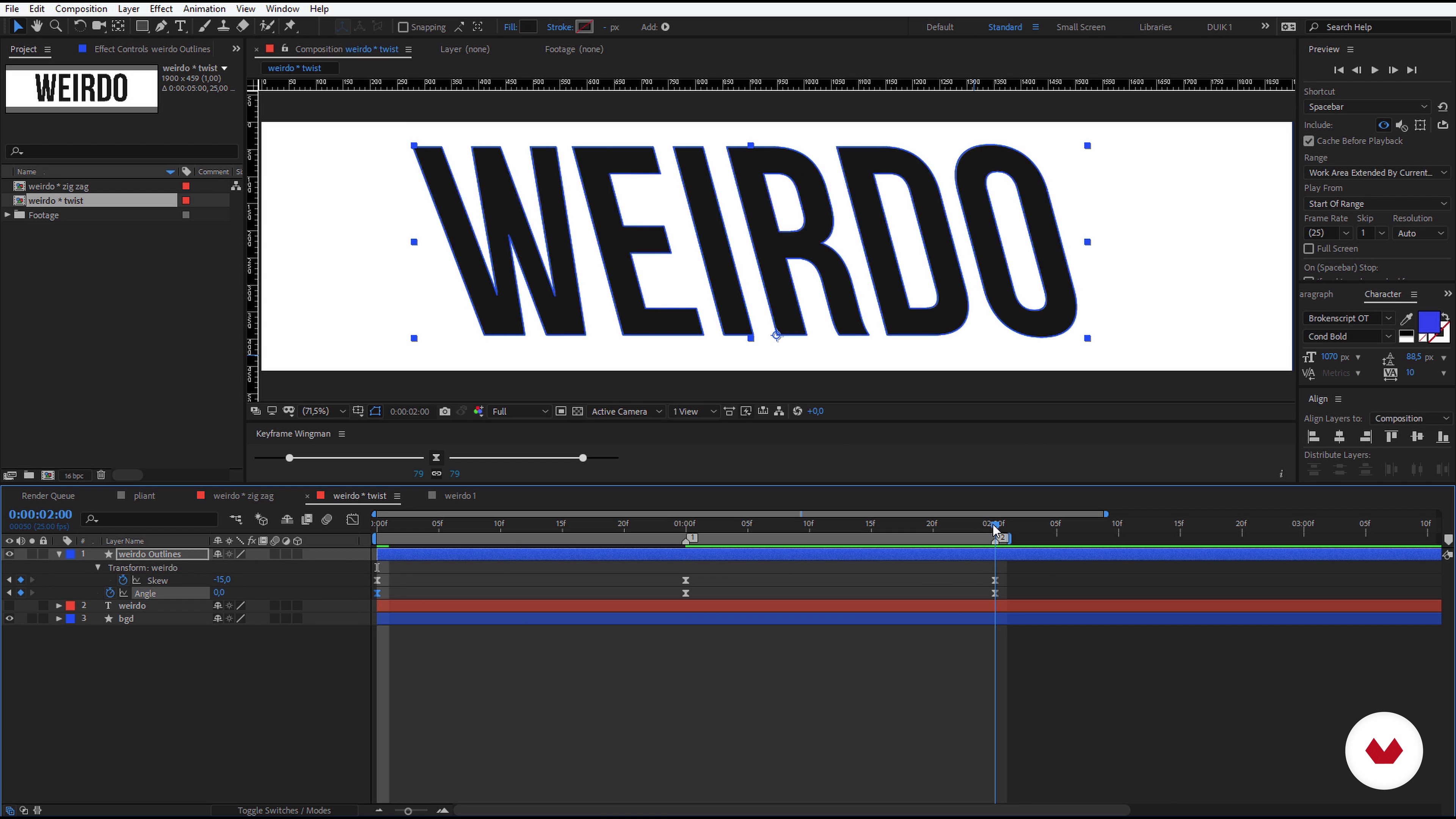Play the preview
Image resolution: width=1456 pixels, height=819 pixels.
click(1374, 70)
